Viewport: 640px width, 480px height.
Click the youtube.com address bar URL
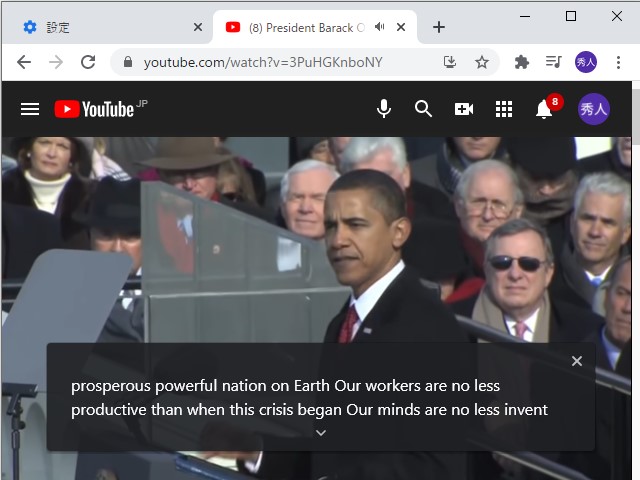263,62
